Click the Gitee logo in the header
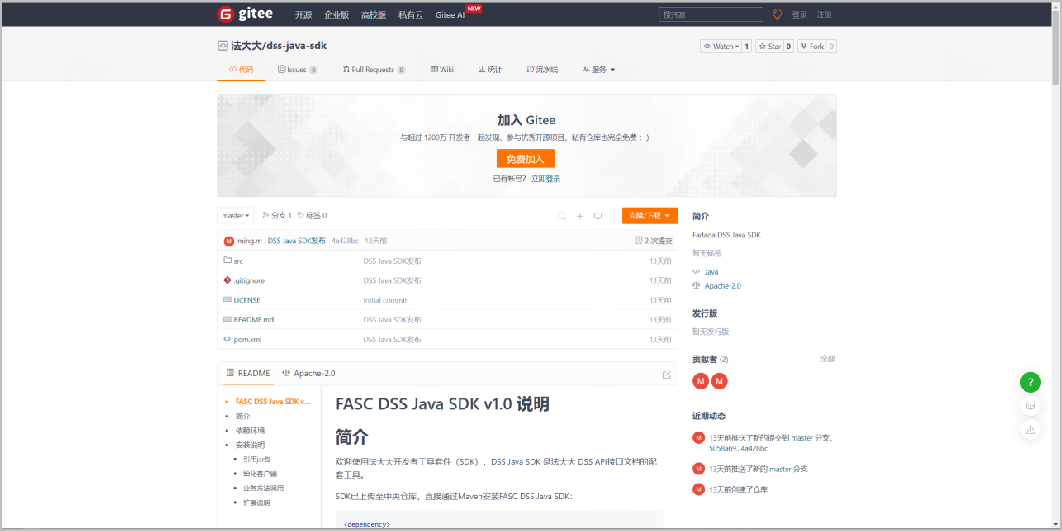The height and width of the screenshot is (531, 1062). [246, 14]
